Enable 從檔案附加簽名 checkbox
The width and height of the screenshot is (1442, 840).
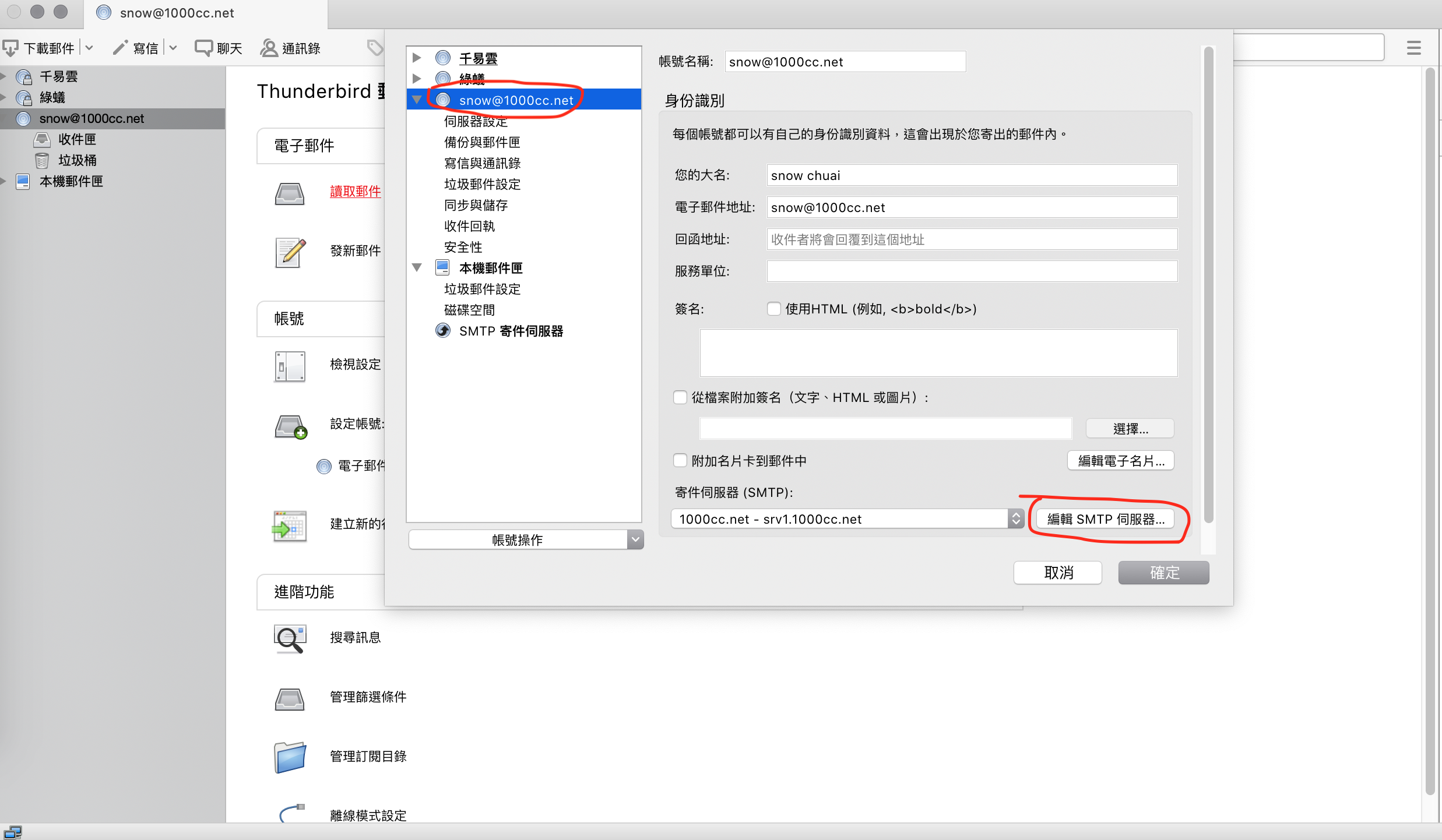680,397
